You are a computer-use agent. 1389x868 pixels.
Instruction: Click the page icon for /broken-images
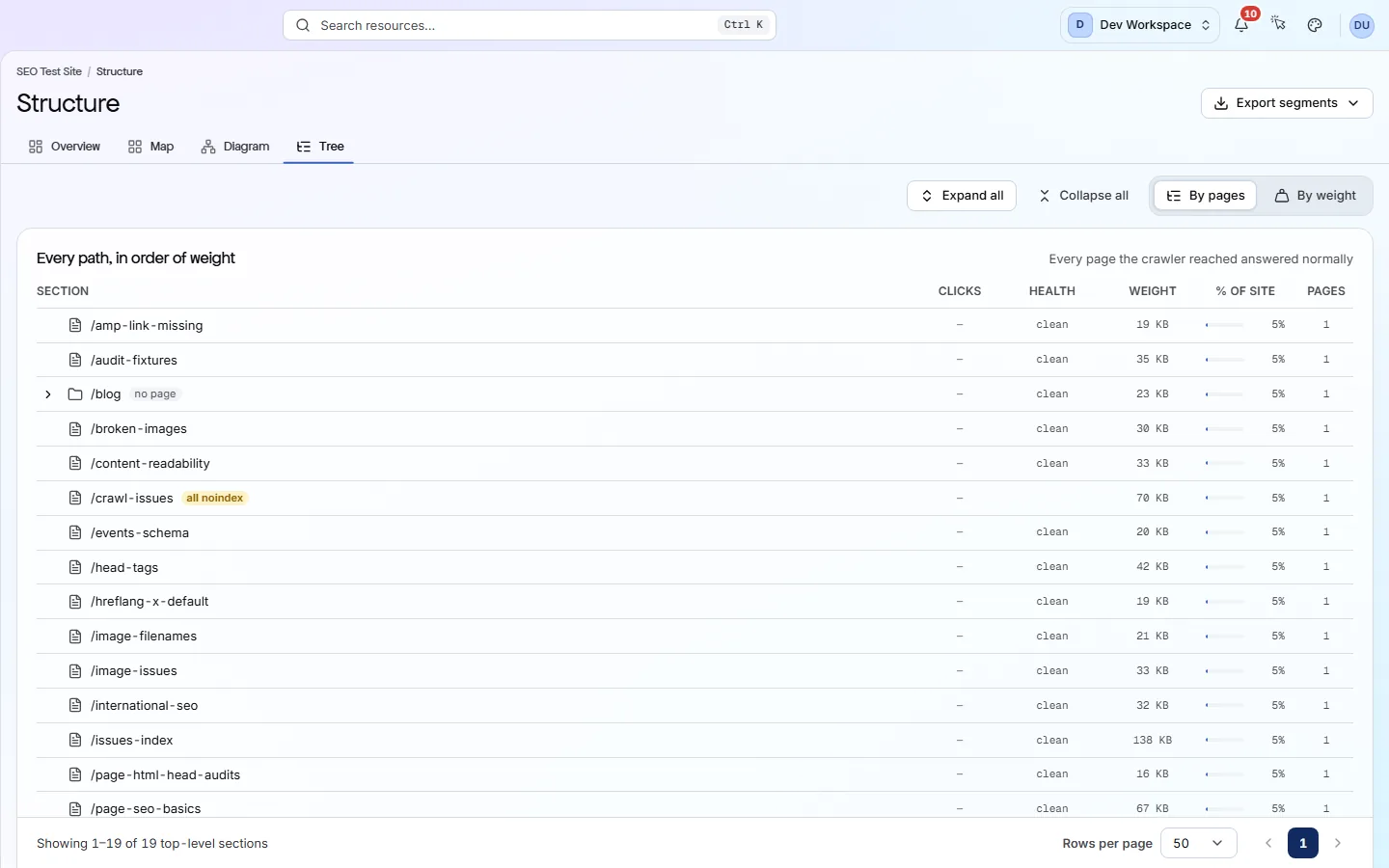(x=75, y=429)
